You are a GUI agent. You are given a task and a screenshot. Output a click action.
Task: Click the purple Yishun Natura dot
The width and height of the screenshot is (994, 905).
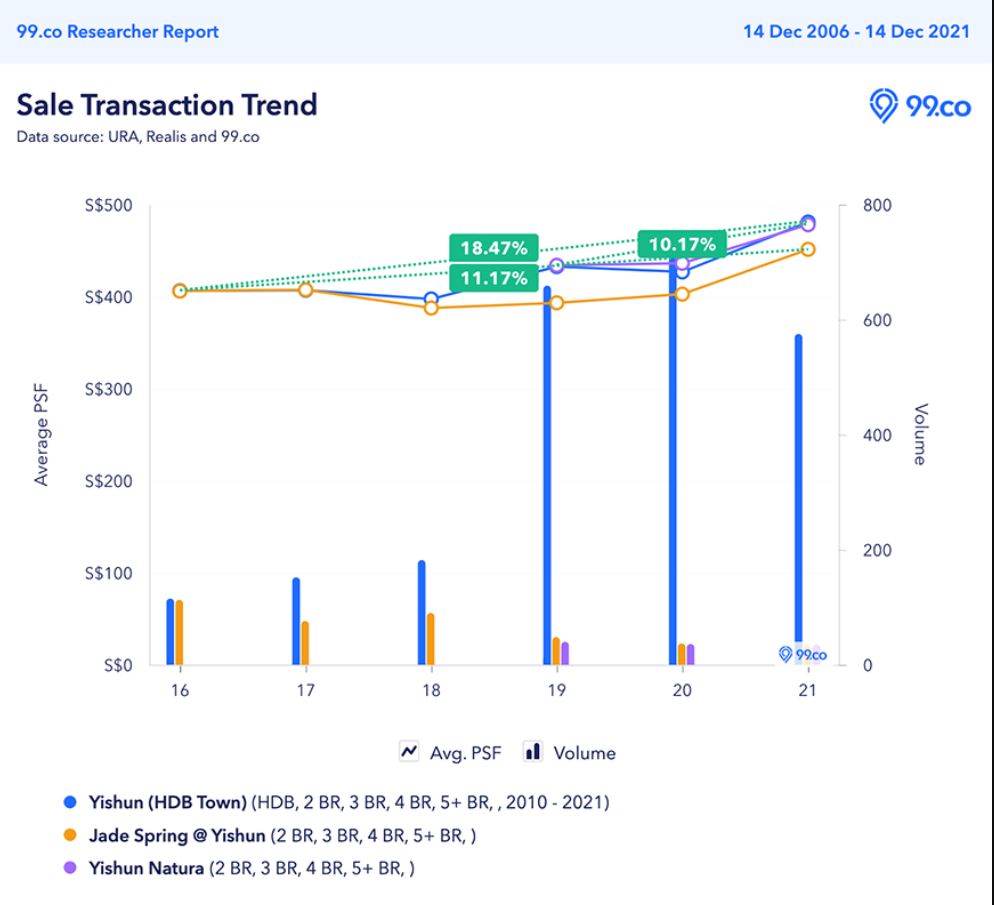70,868
